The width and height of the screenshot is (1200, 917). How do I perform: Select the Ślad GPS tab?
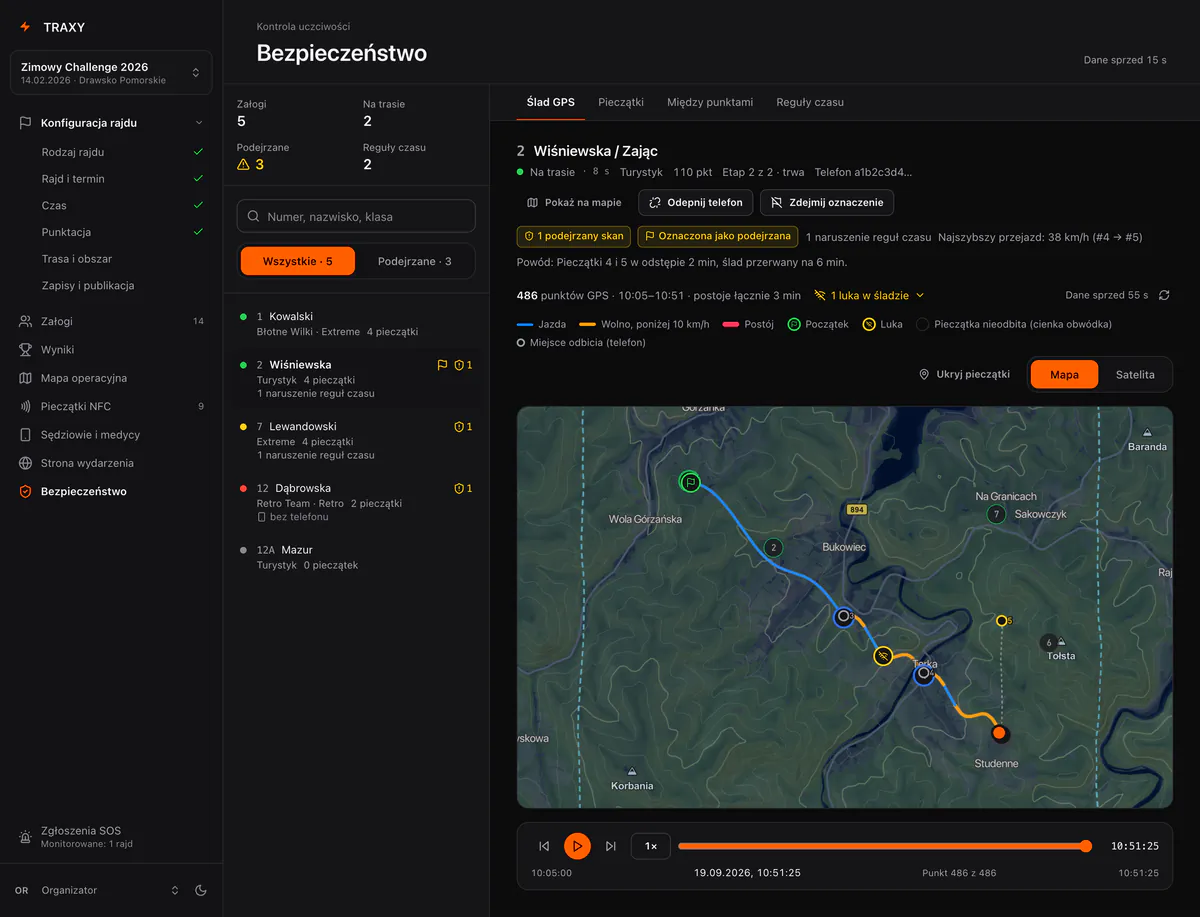[x=551, y=102]
